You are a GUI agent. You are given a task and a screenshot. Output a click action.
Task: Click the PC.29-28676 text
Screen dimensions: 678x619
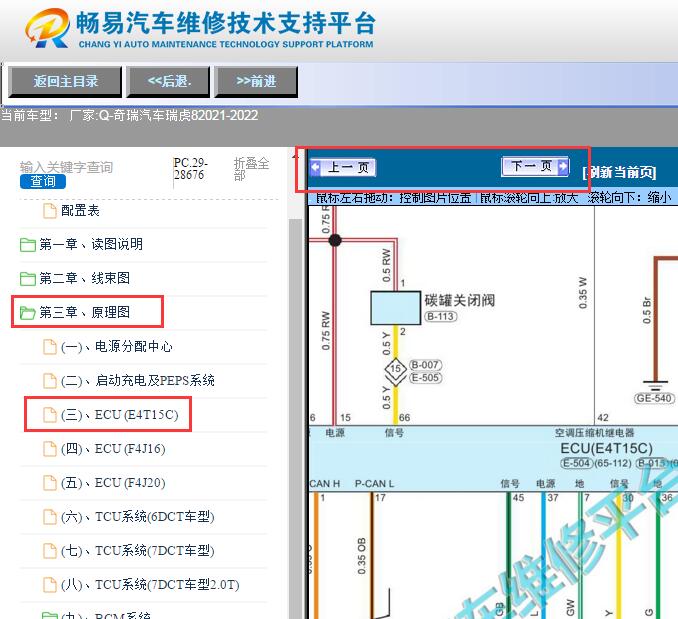click(x=191, y=169)
